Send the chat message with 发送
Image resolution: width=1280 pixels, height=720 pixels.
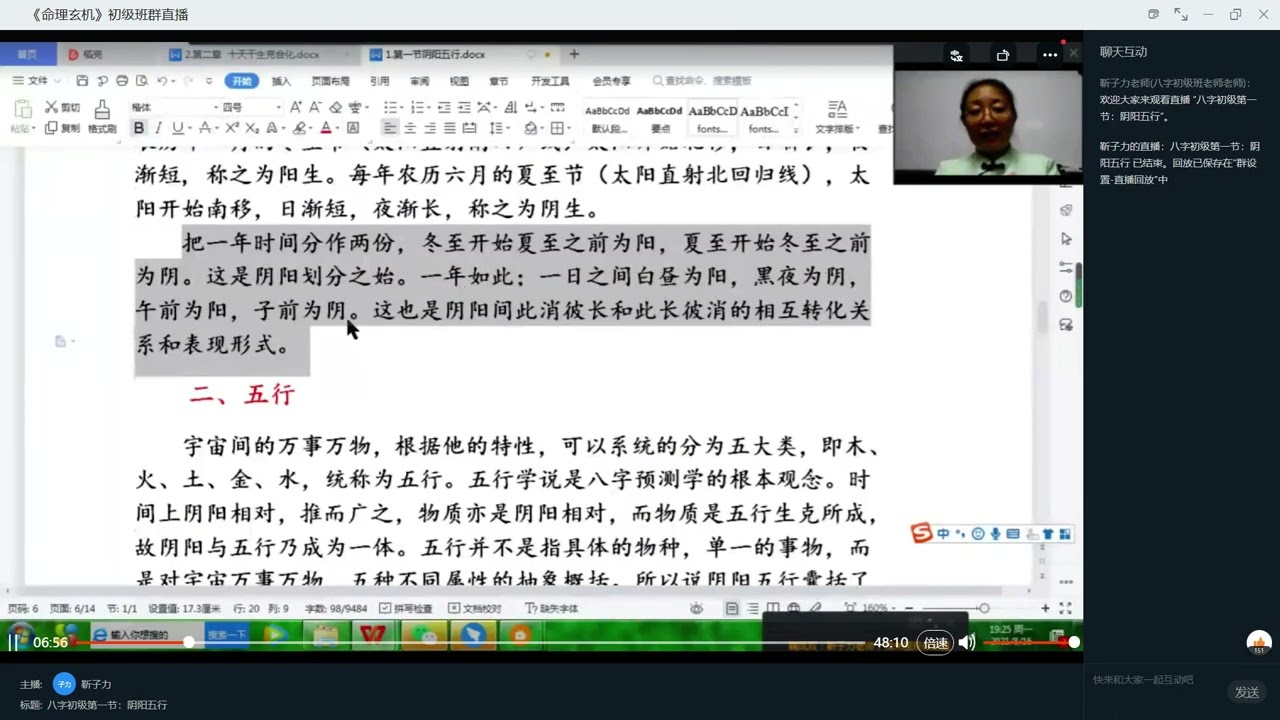[x=1247, y=692]
